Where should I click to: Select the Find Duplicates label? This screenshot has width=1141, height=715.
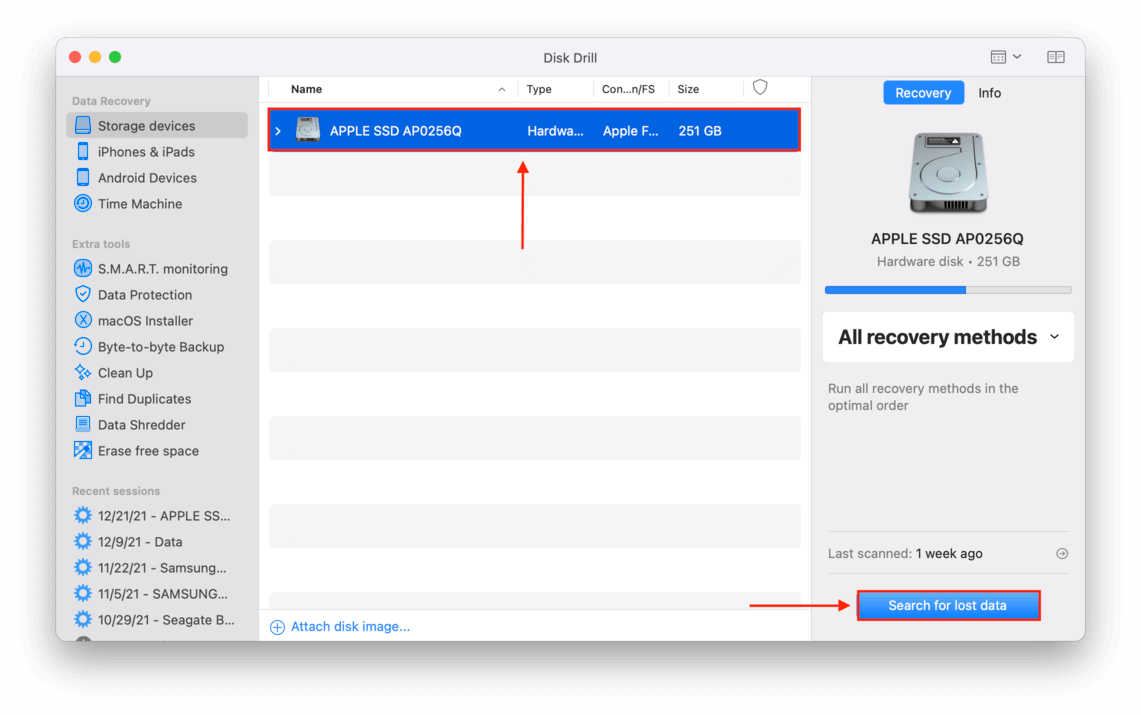coord(144,399)
